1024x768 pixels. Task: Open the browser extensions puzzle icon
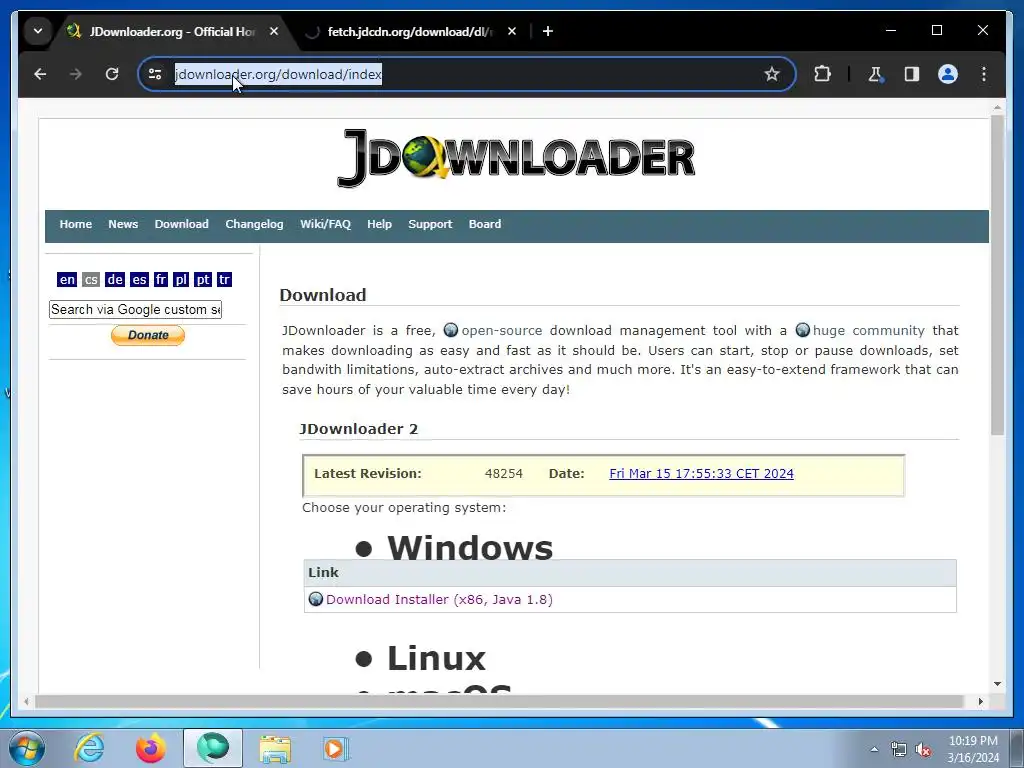[x=822, y=74]
